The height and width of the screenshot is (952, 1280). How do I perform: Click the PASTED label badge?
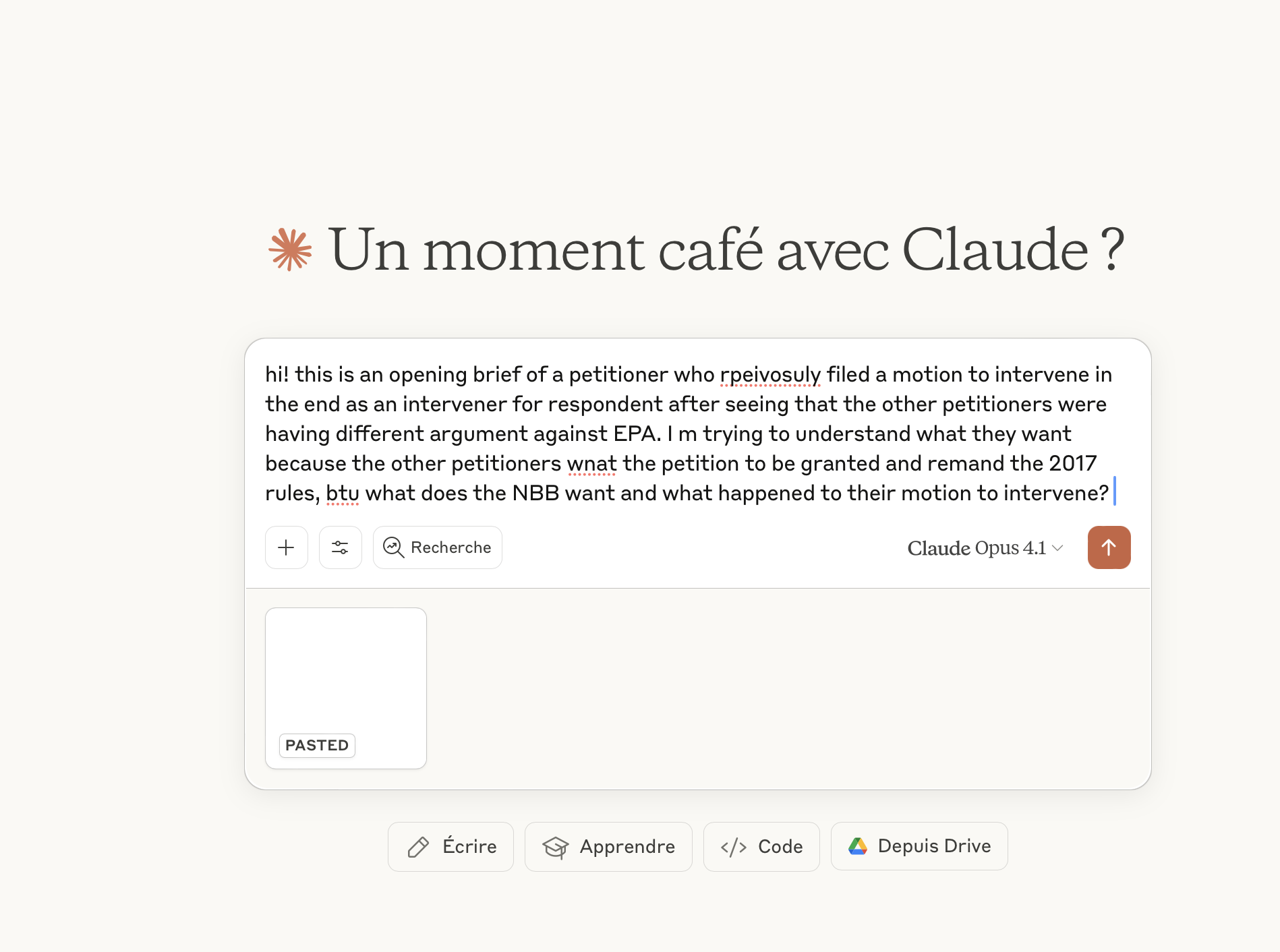[x=317, y=745]
